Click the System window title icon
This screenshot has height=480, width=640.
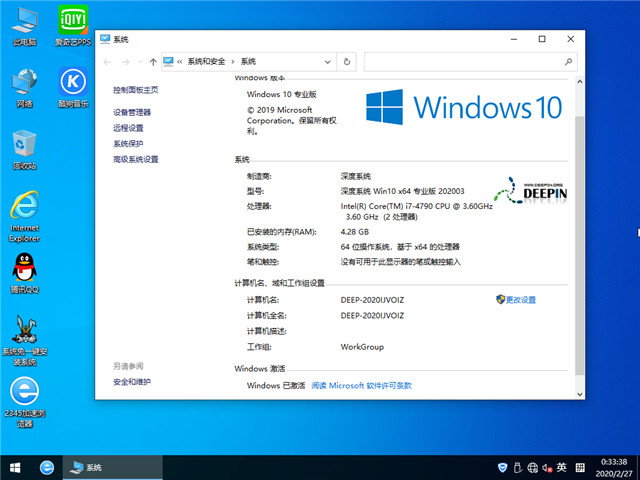[105, 39]
